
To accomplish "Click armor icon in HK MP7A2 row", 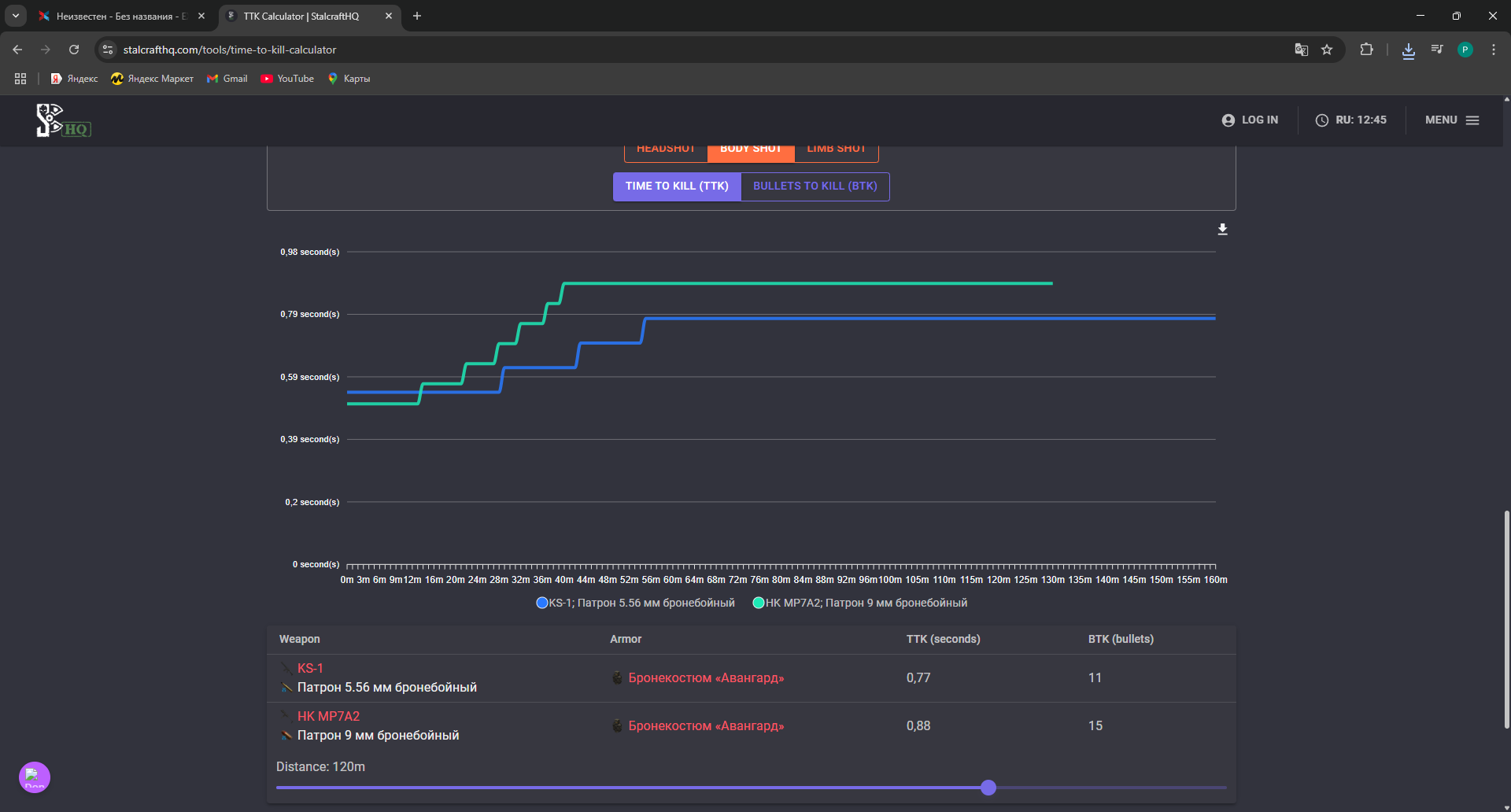I will (618, 726).
